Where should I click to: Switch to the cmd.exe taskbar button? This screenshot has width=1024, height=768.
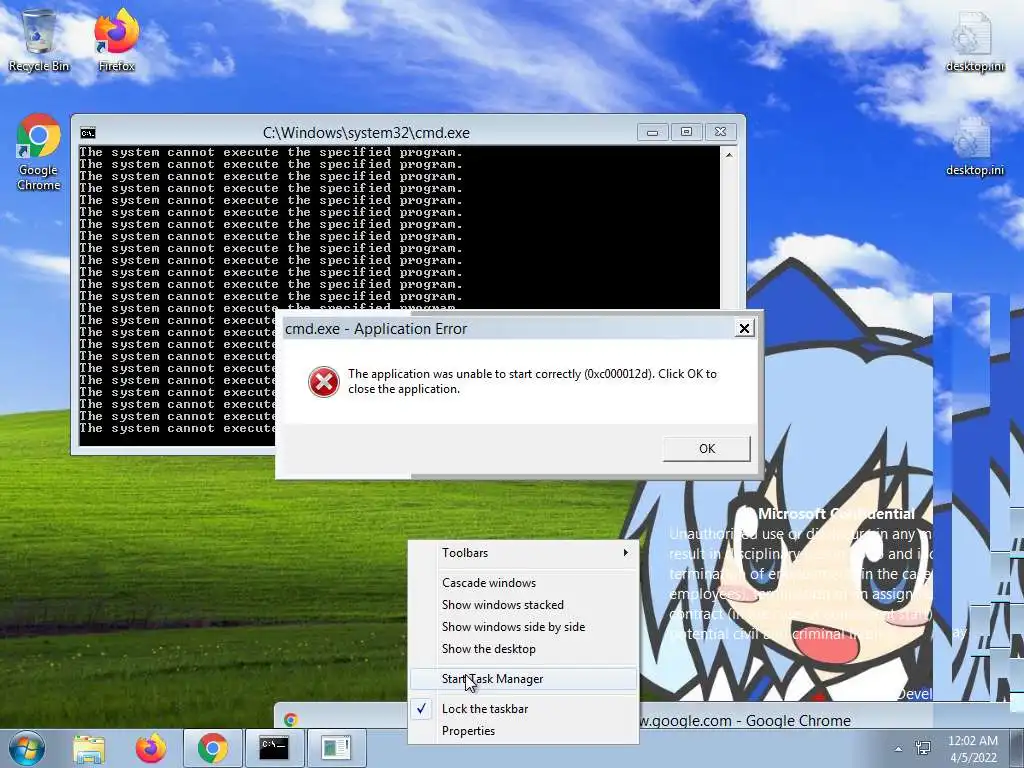click(x=274, y=748)
